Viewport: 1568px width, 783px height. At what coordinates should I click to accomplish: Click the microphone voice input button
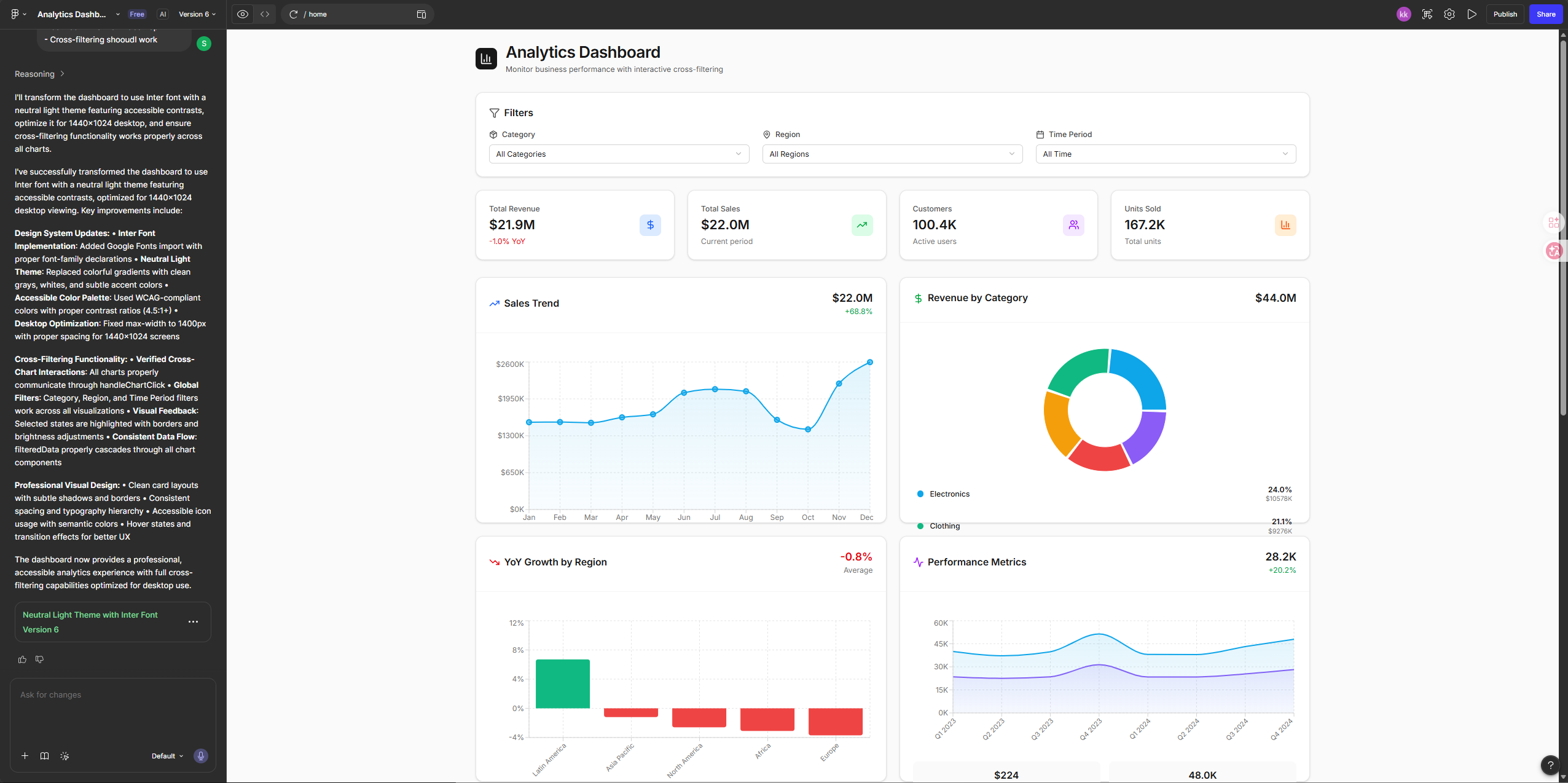point(200,756)
